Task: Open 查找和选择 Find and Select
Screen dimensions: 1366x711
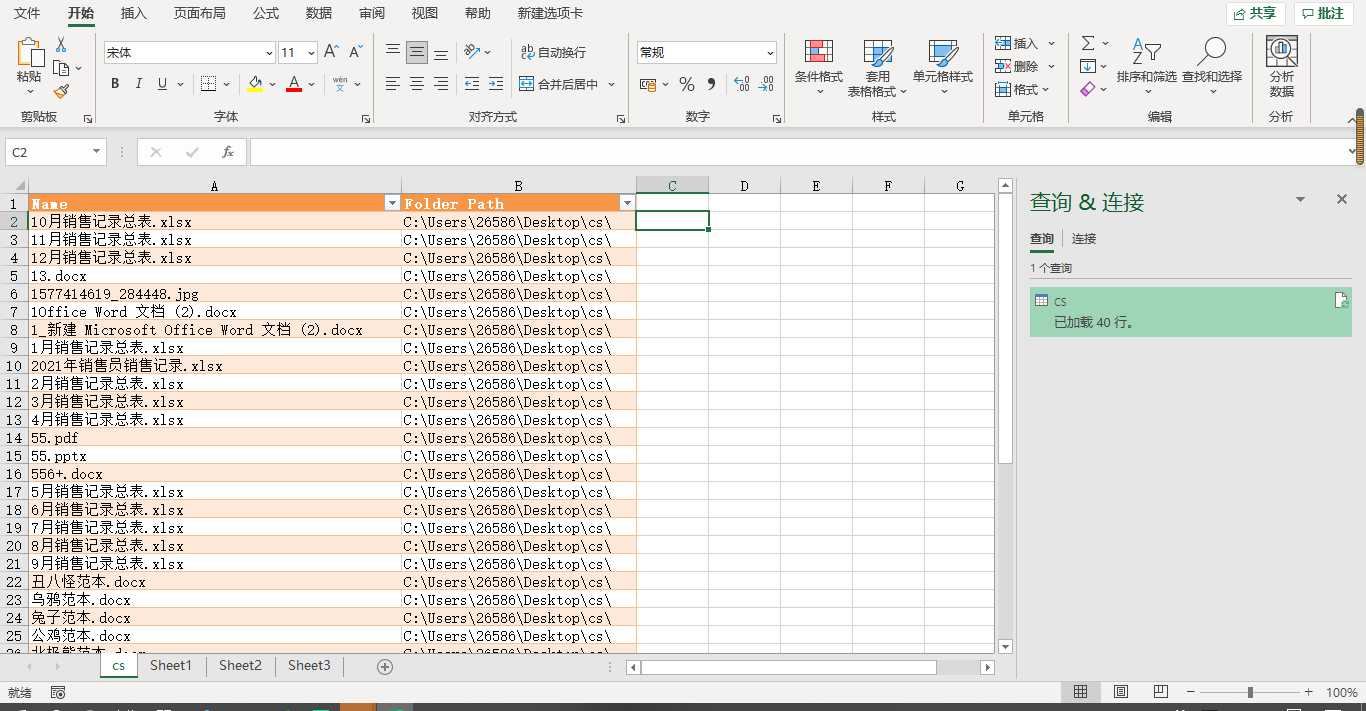Action: [x=1212, y=67]
